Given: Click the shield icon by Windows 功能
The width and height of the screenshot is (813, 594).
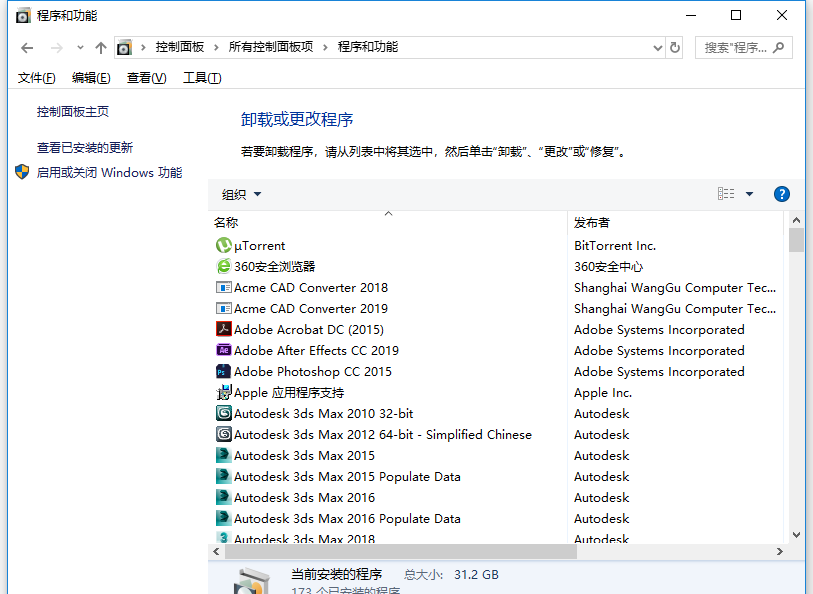Looking at the screenshot, I should point(22,172).
